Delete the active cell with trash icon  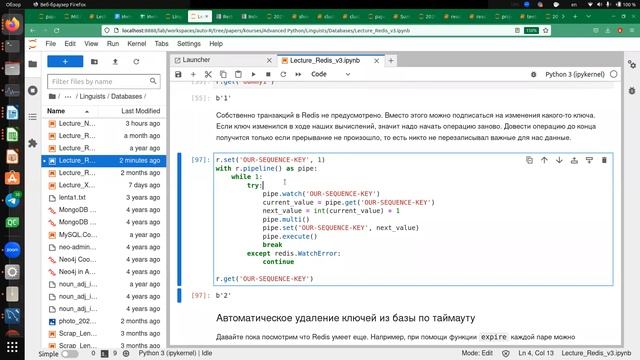point(604,160)
